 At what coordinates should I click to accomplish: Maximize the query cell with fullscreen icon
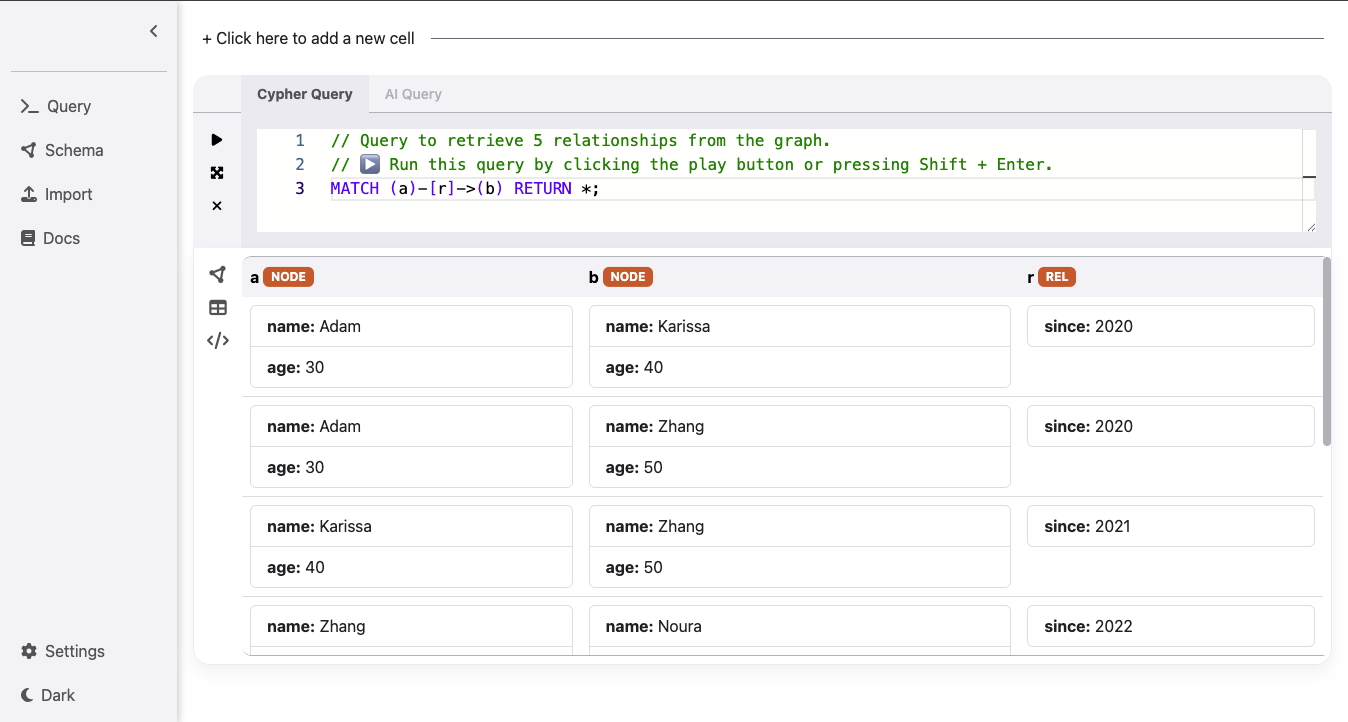click(x=217, y=173)
